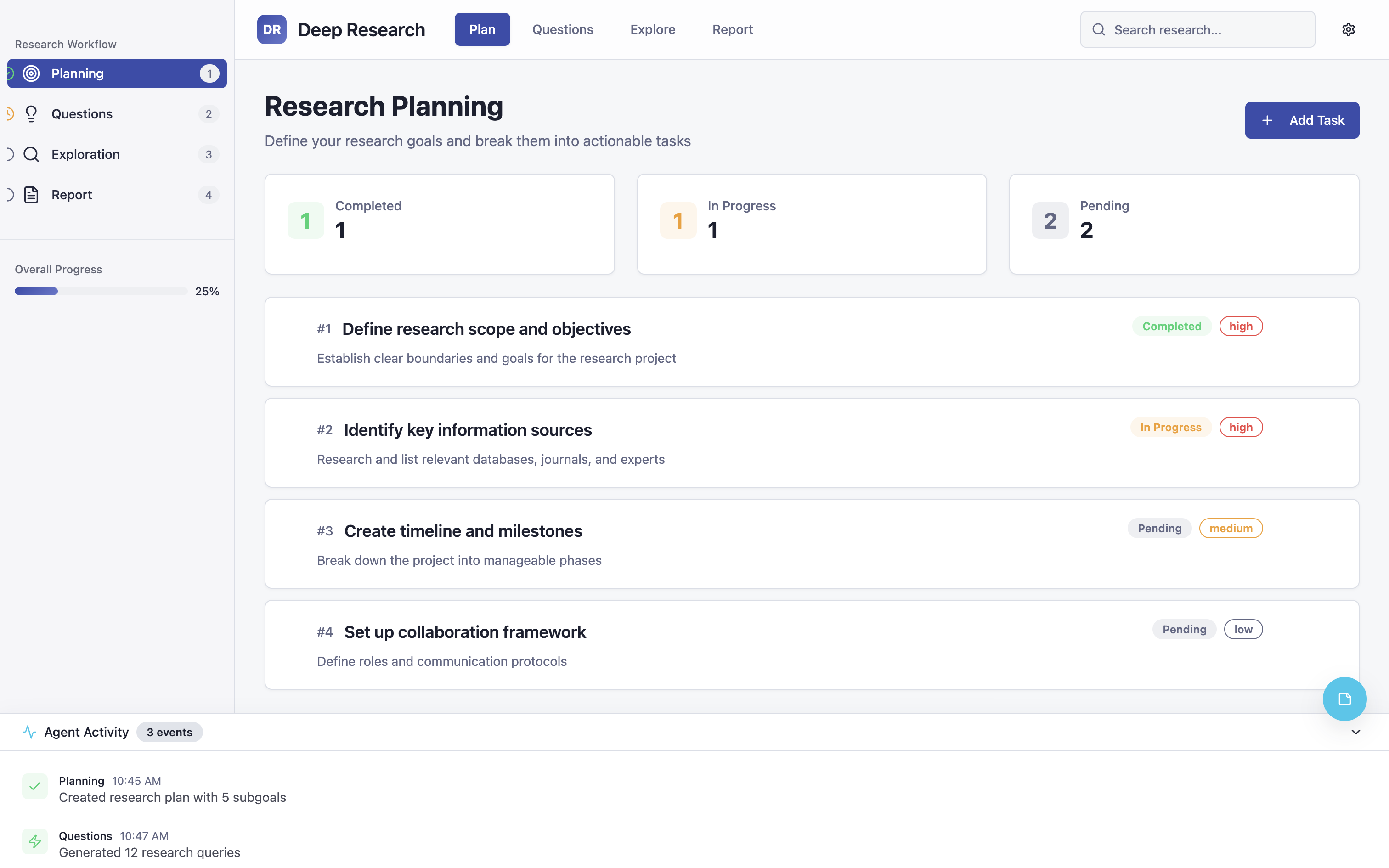Click the Overall Progress bar
1389x868 pixels.
(x=101, y=291)
